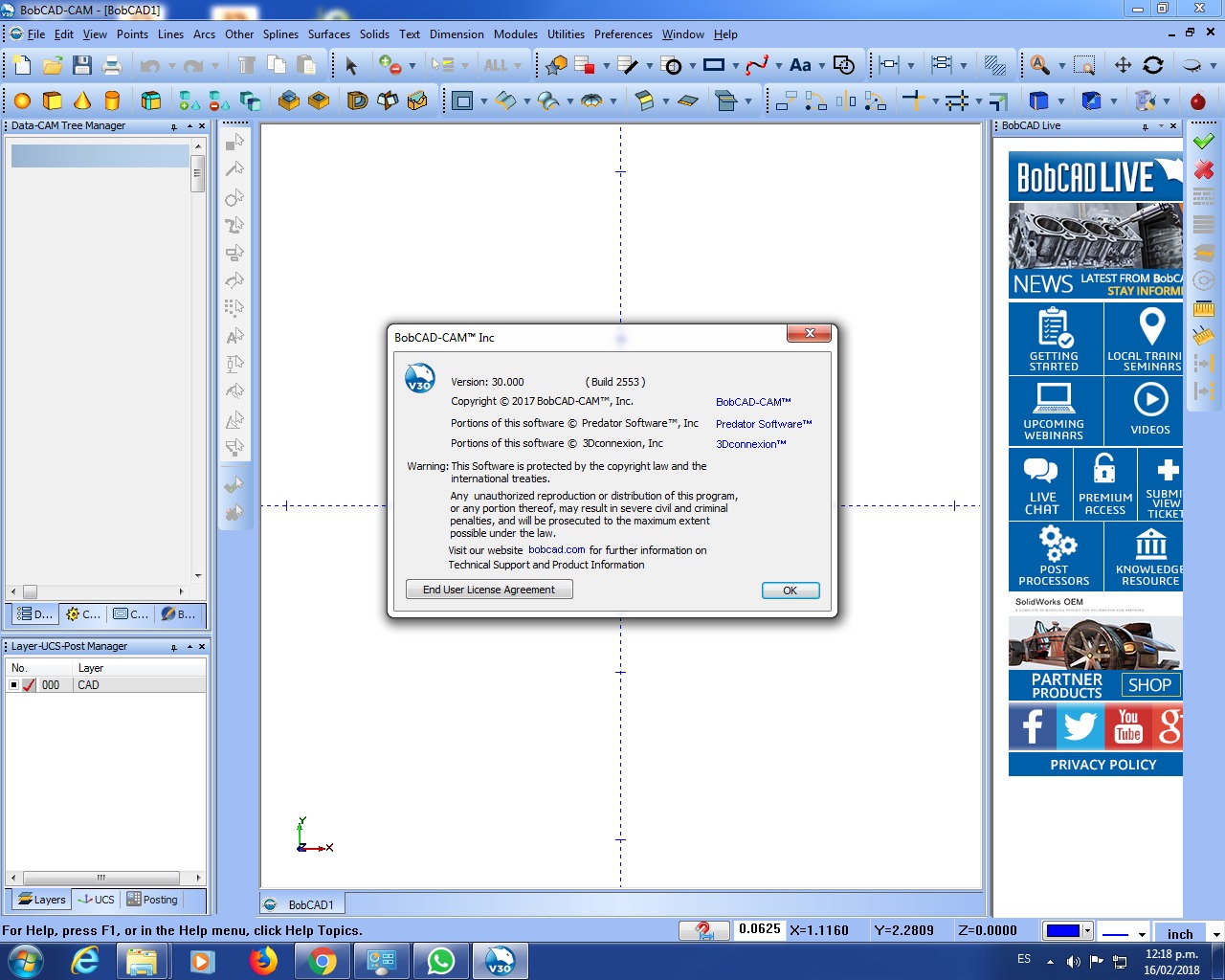Switch to the Posting tab
Image resolution: width=1225 pixels, height=980 pixels.
[x=152, y=900]
